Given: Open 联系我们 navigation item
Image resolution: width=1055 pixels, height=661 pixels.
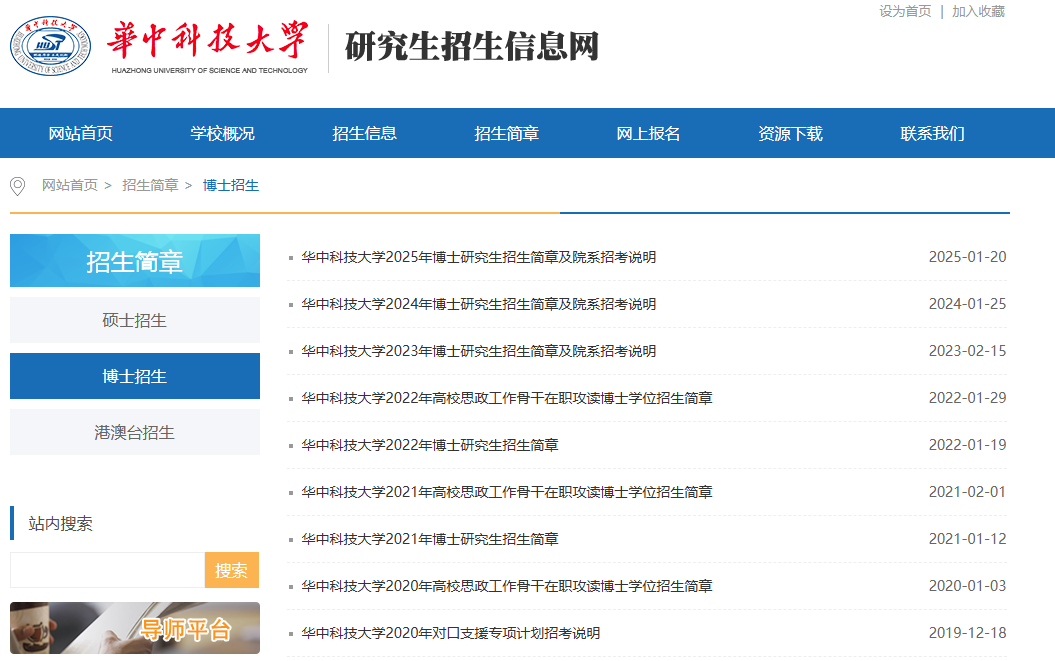Looking at the screenshot, I should click(933, 133).
